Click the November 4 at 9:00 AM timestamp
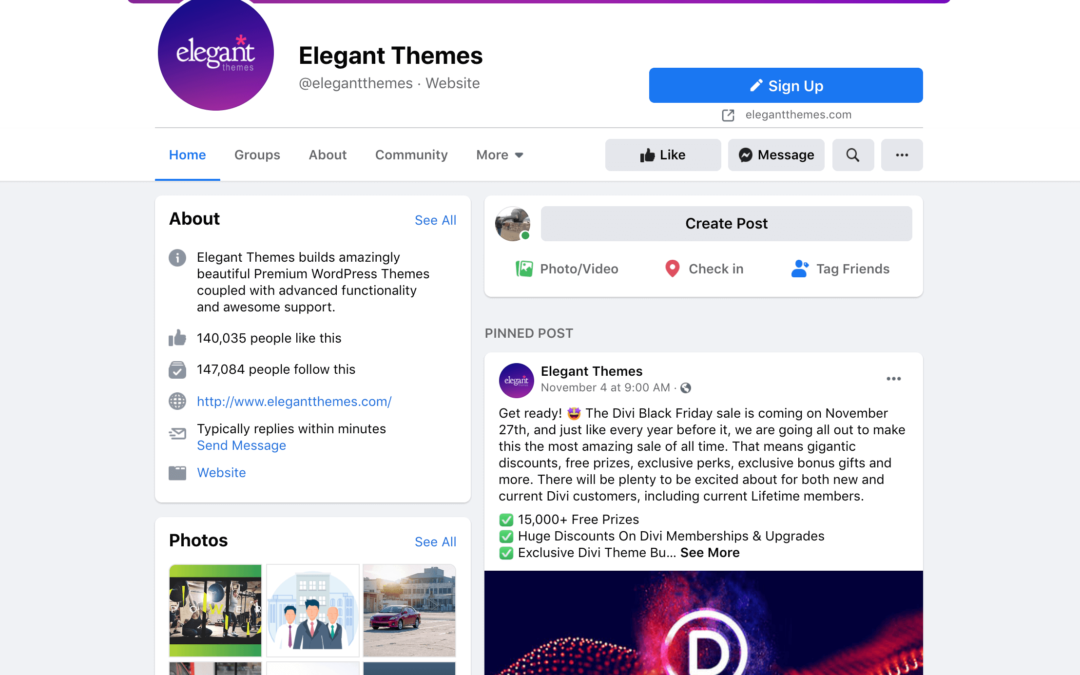The width and height of the screenshot is (1080, 675). tap(605, 388)
